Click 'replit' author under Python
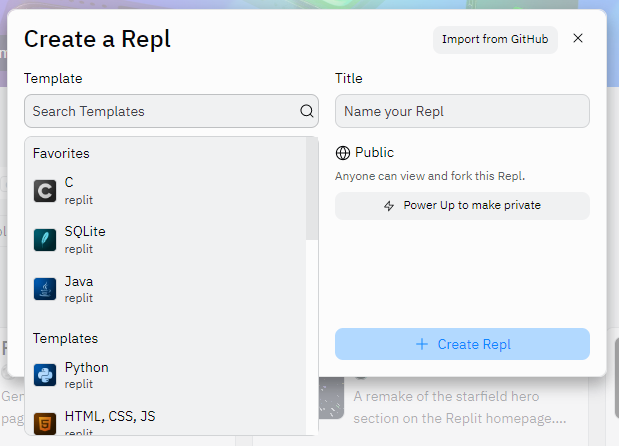Screen dimensions: 619x446 [x=79, y=384]
